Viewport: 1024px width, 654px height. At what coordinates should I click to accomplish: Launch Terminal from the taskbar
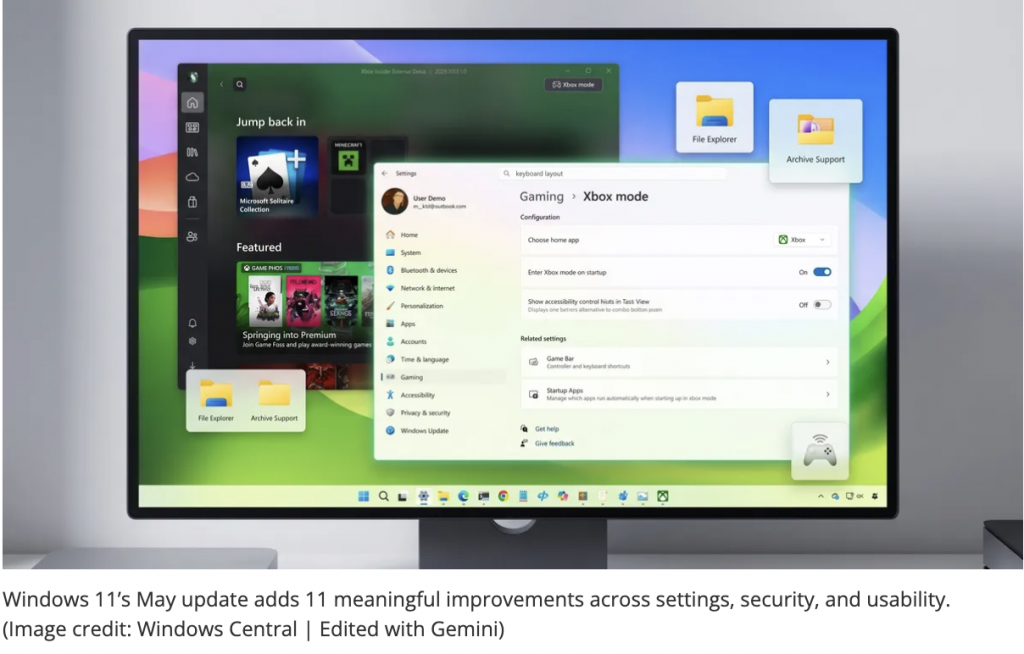483,497
